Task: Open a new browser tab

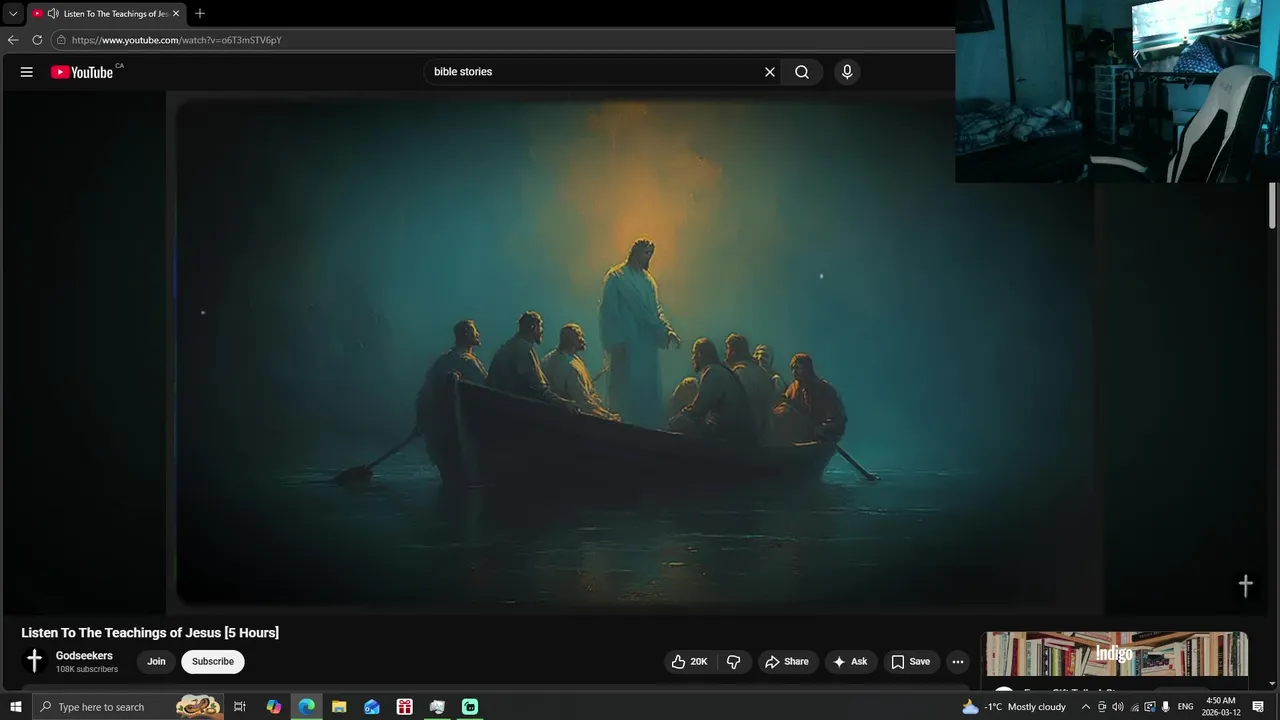Action: pos(200,14)
